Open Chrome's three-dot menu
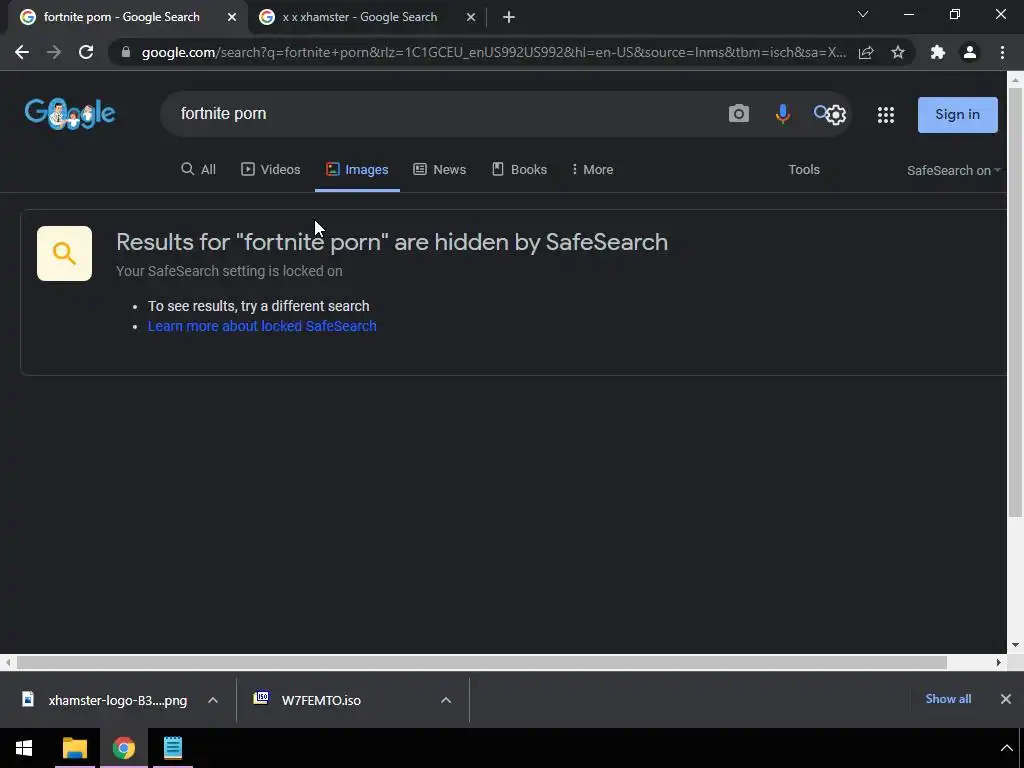 pyautogui.click(x=1002, y=52)
